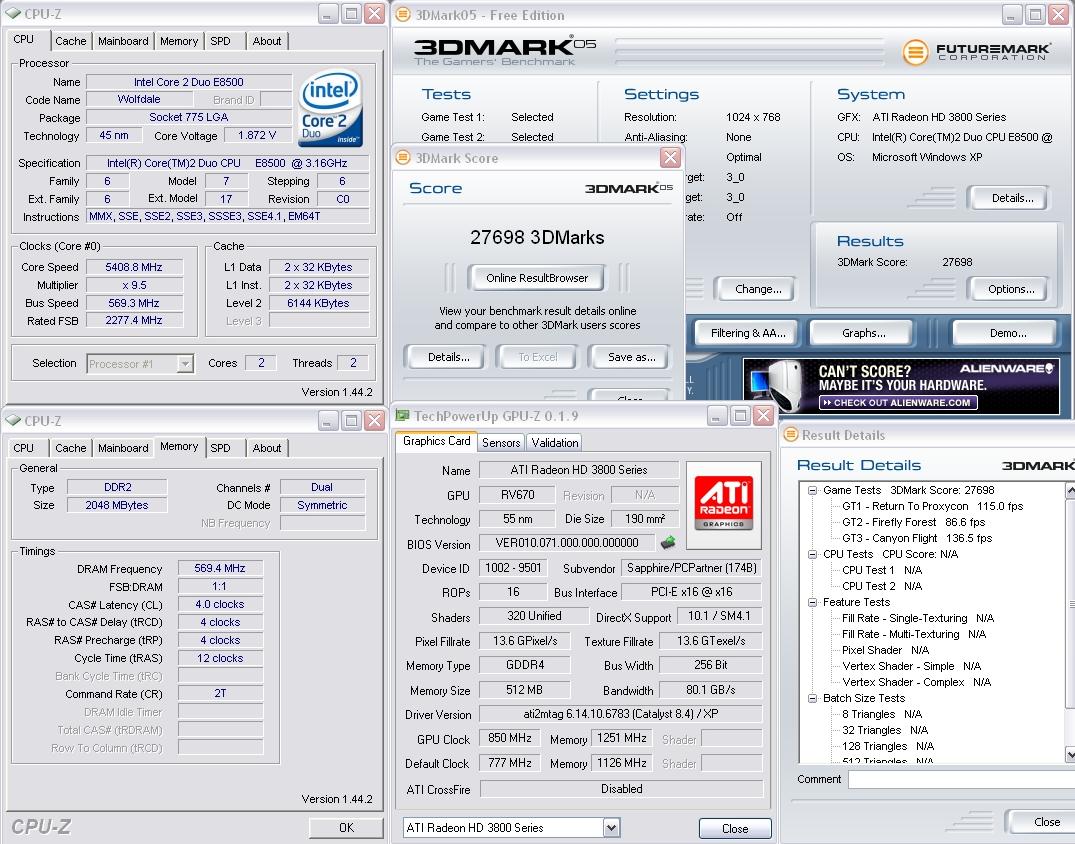This screenshot has height=844, width=1075.
Task: Select the 32 Triangles tree item
Action: point(884,730)
